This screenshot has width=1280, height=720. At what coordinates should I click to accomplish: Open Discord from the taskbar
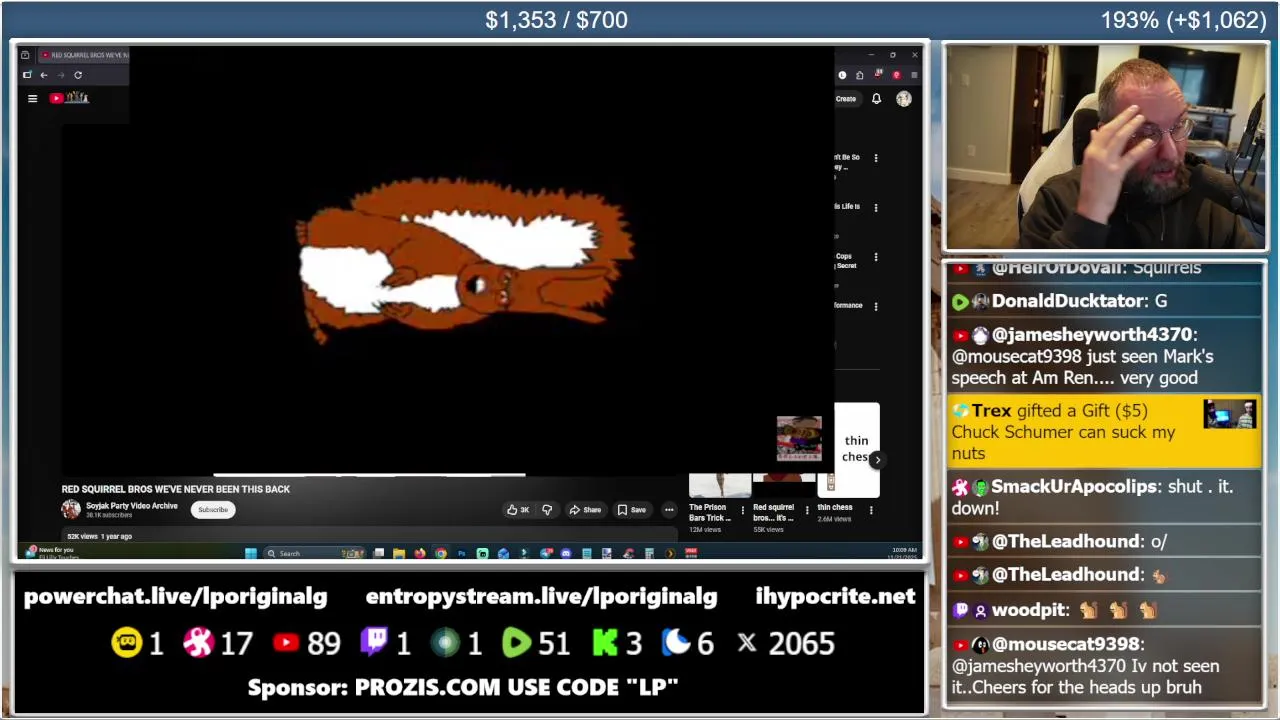click(x=566, y=553)
